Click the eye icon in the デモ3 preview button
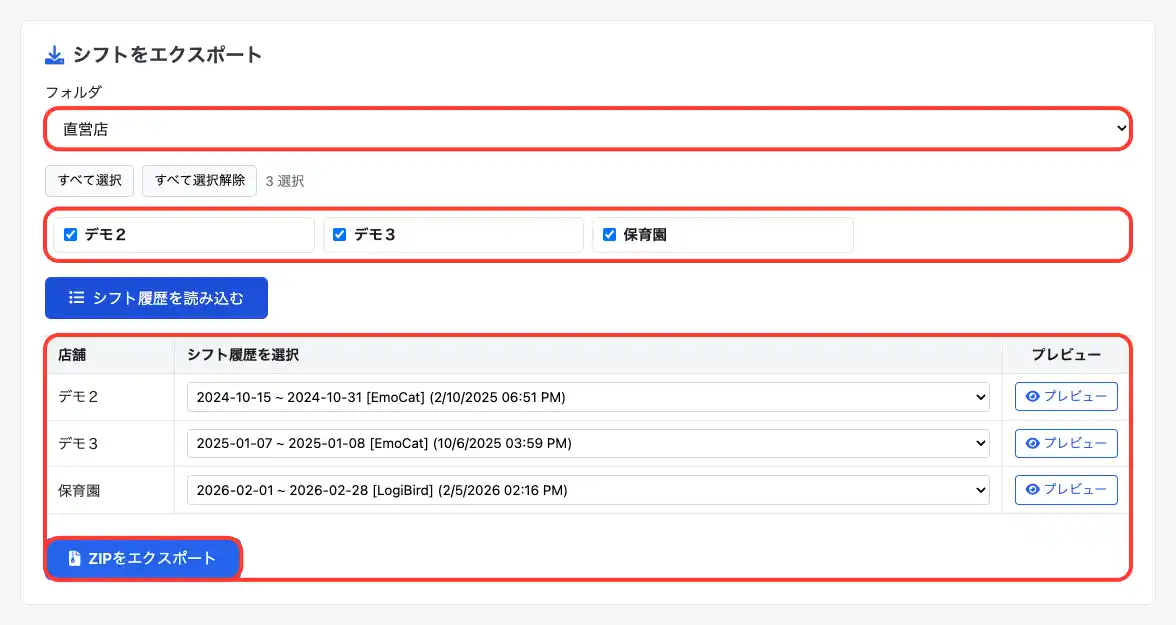1176x625 pixels. tap(1033, 443)
